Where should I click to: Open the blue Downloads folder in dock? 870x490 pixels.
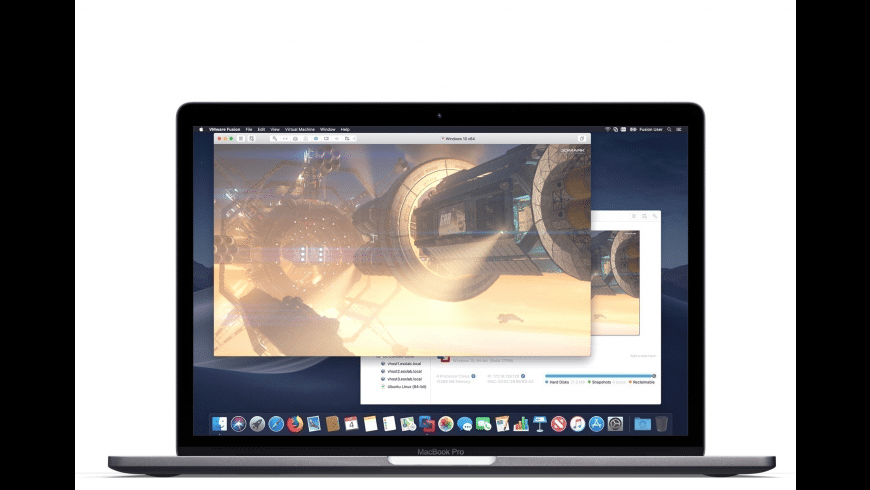[x=643, y=424]
